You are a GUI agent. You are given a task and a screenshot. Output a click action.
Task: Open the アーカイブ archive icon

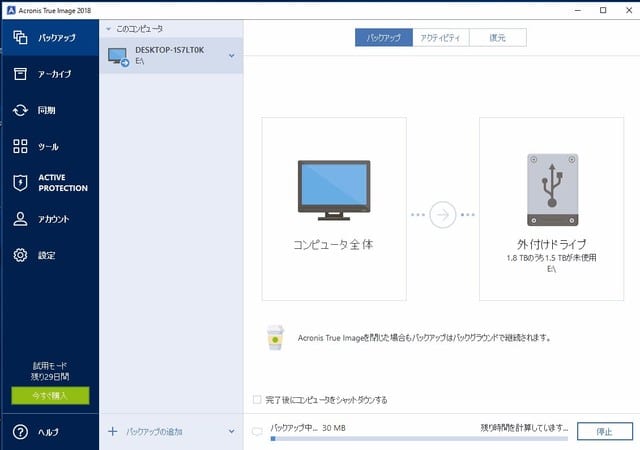click(x=20, y=74)
